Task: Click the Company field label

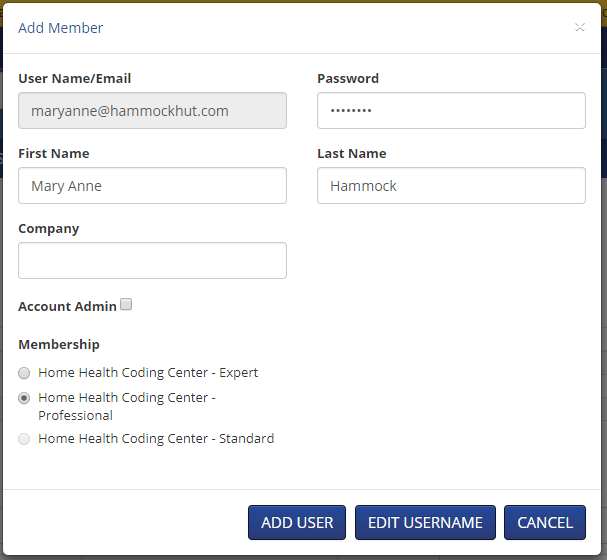Action: coord(48,229)
